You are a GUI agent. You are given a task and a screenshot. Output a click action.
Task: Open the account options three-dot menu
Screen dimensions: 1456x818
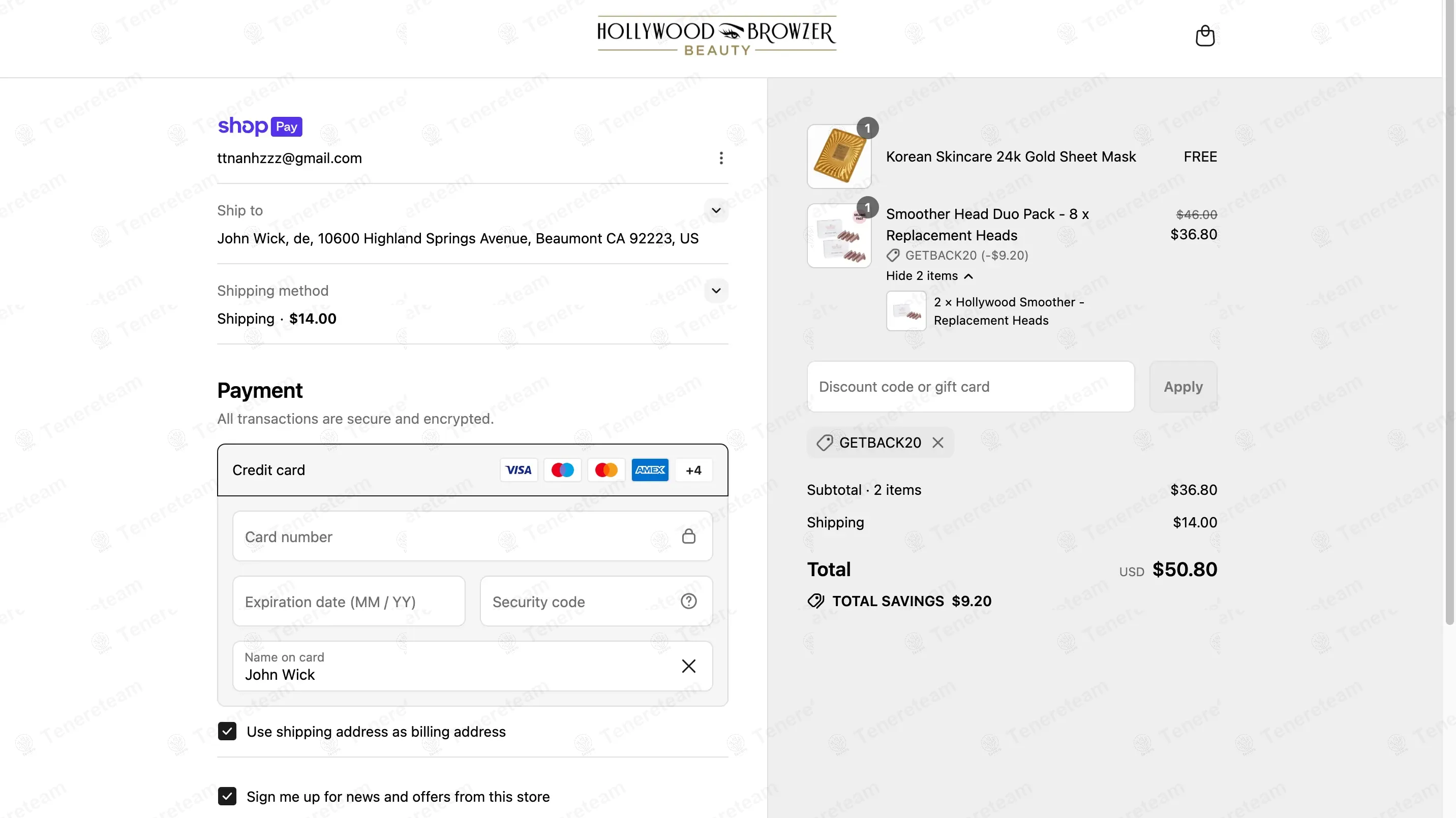pyautogui.click(x=721, y=158)
